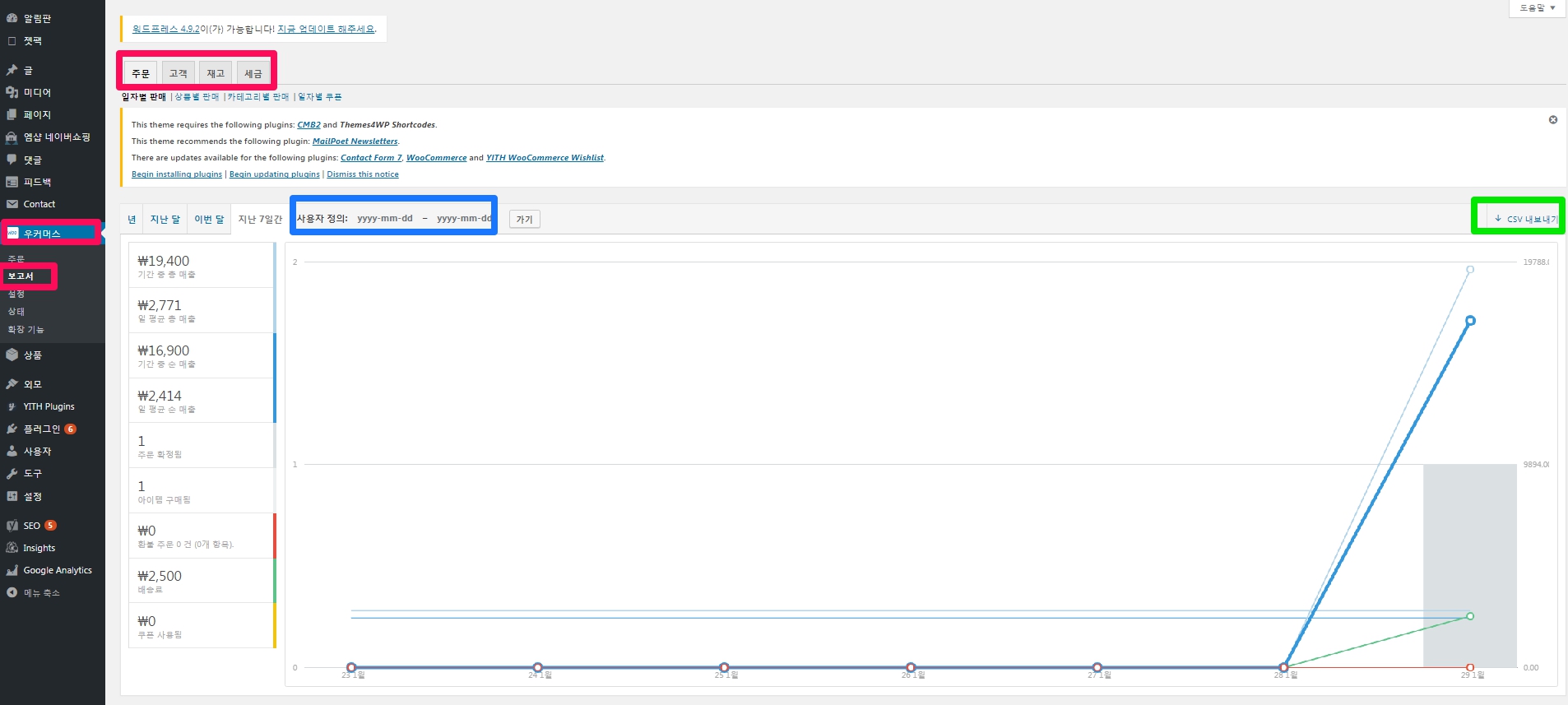Expand the 우커머스 menu in sidebar
The height and width of the screenshot is (705, 1568).
(42, 234)
